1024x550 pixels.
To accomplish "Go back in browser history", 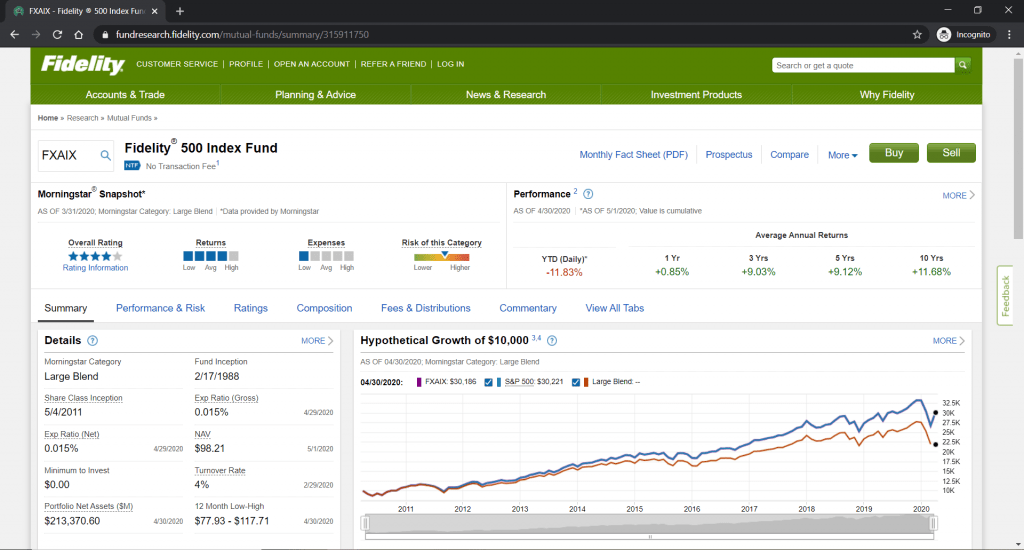I will point(14,35).
